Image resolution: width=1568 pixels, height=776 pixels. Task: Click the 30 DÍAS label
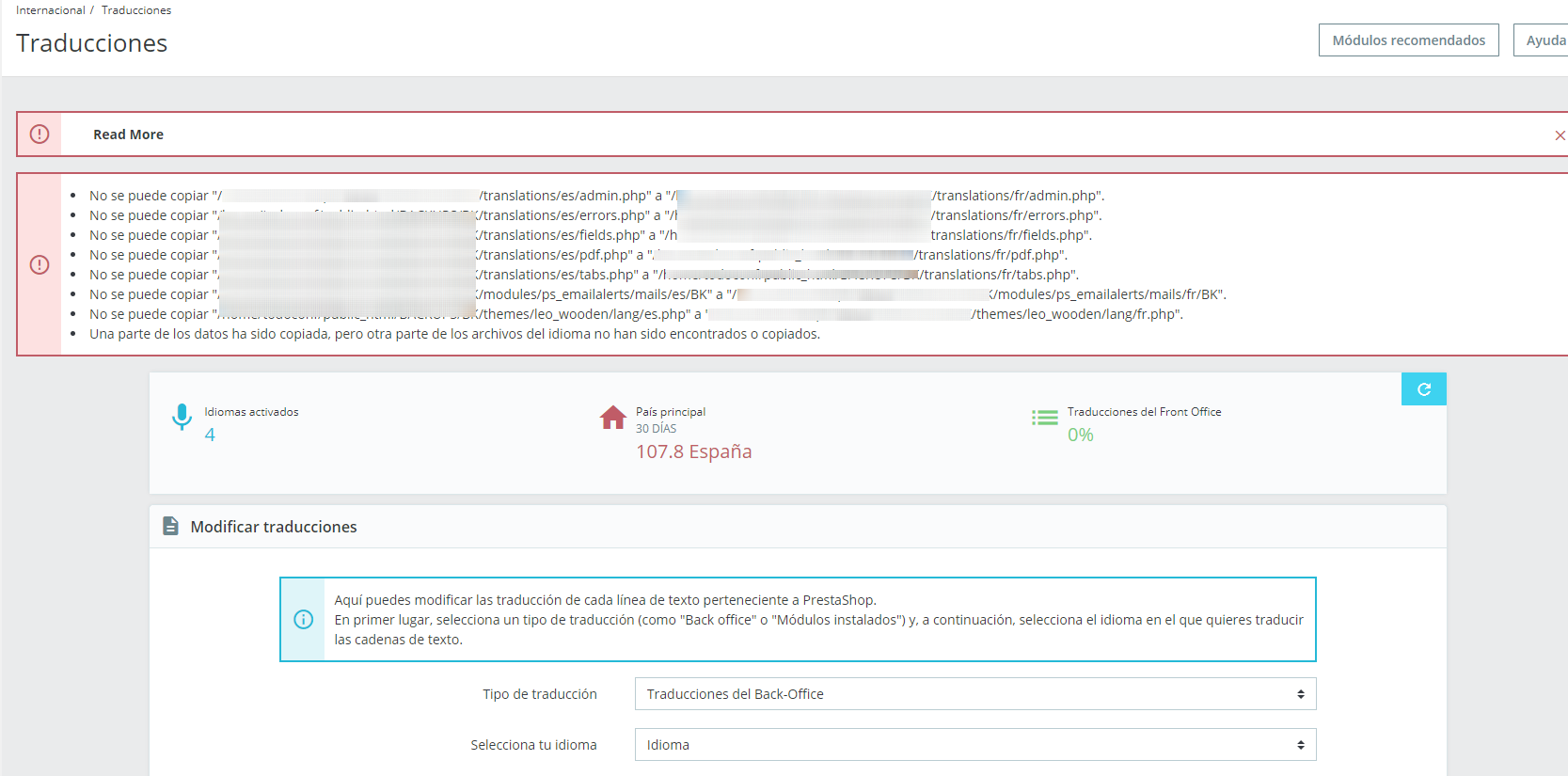(x=657, y=429)
